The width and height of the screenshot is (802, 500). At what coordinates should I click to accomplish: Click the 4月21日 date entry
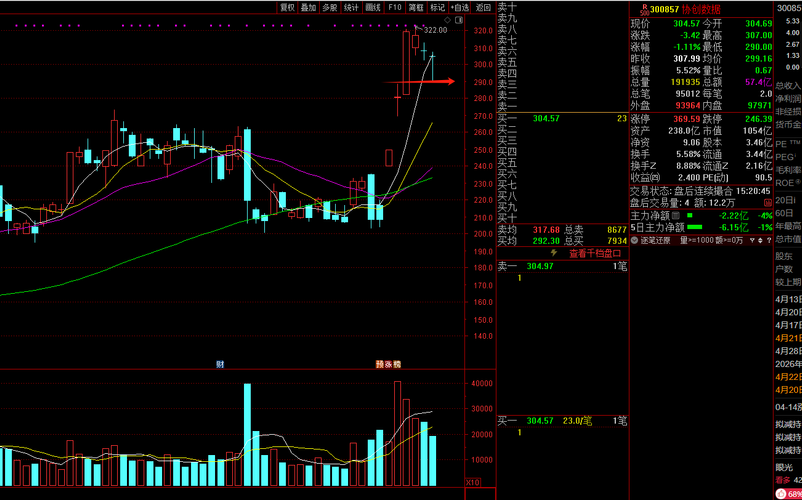click(x=789, y=338)
